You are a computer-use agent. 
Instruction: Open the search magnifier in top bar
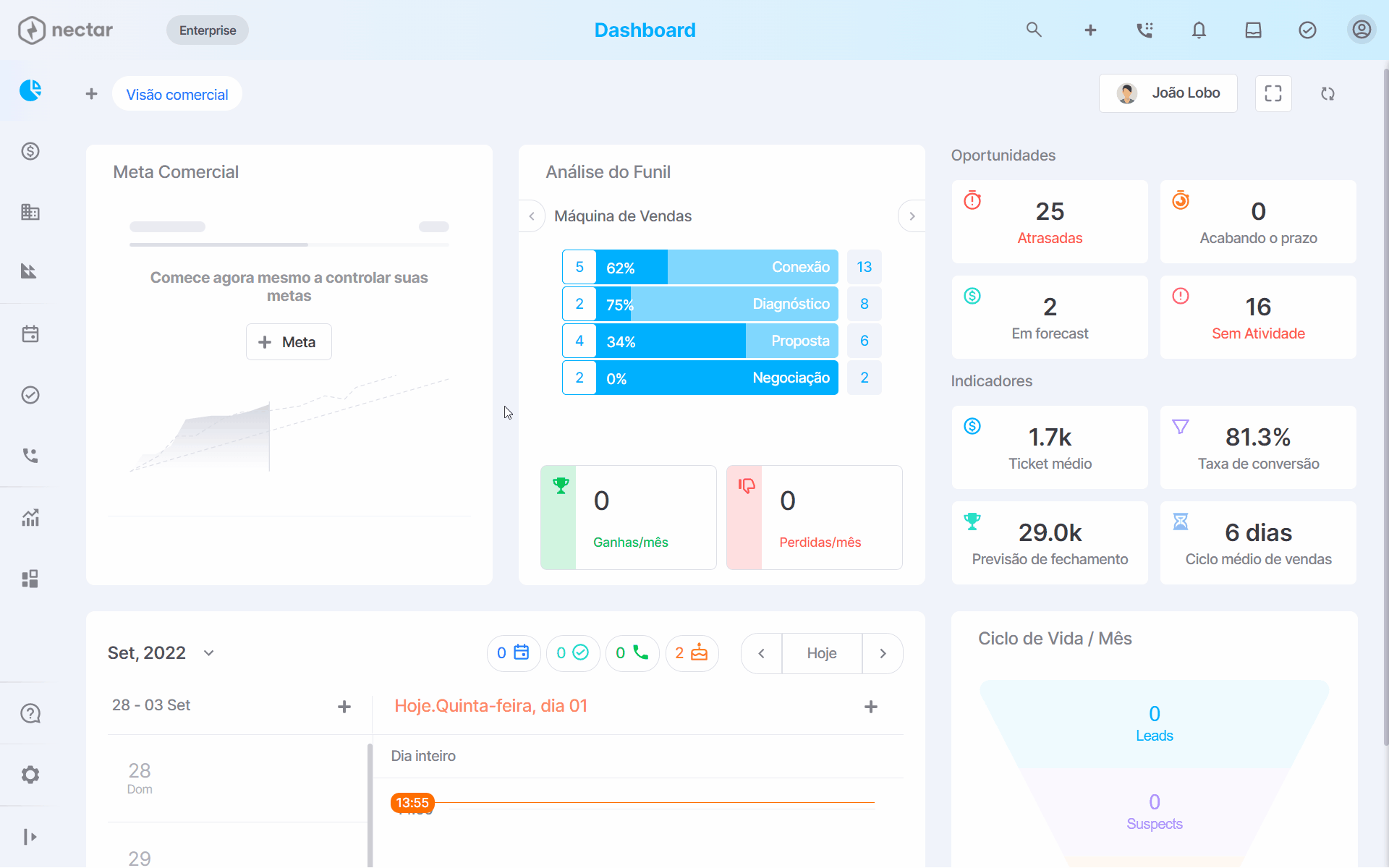[x=1034, y=30]
